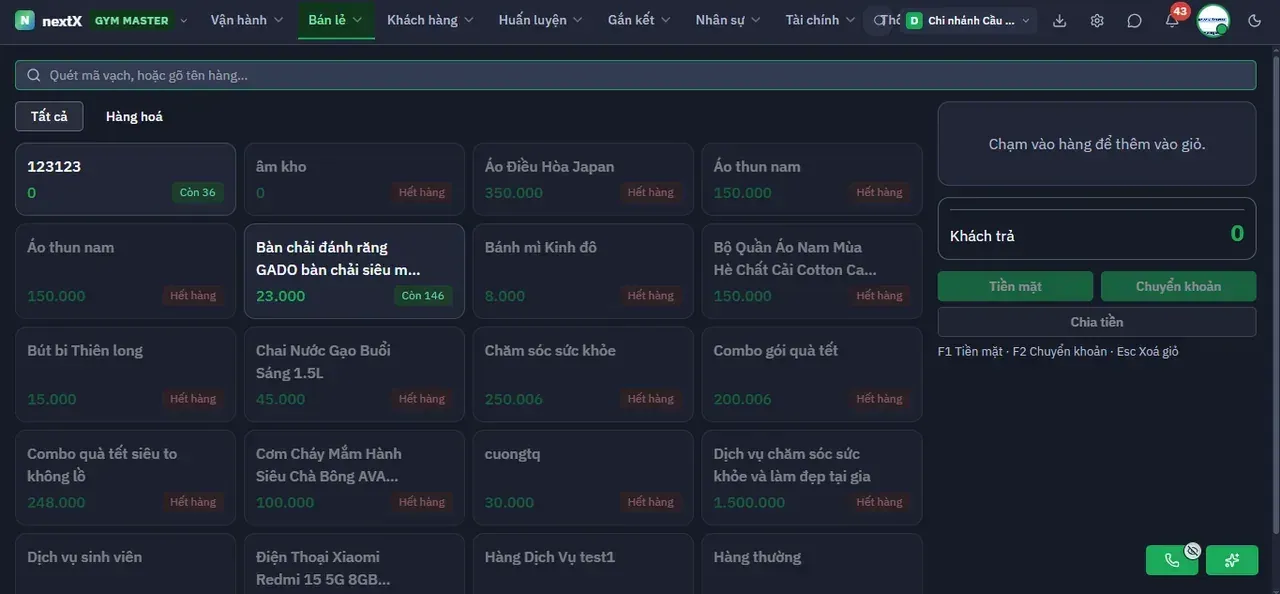
Task: Select the cuongtq product card
Action: (x=583, y=477)
